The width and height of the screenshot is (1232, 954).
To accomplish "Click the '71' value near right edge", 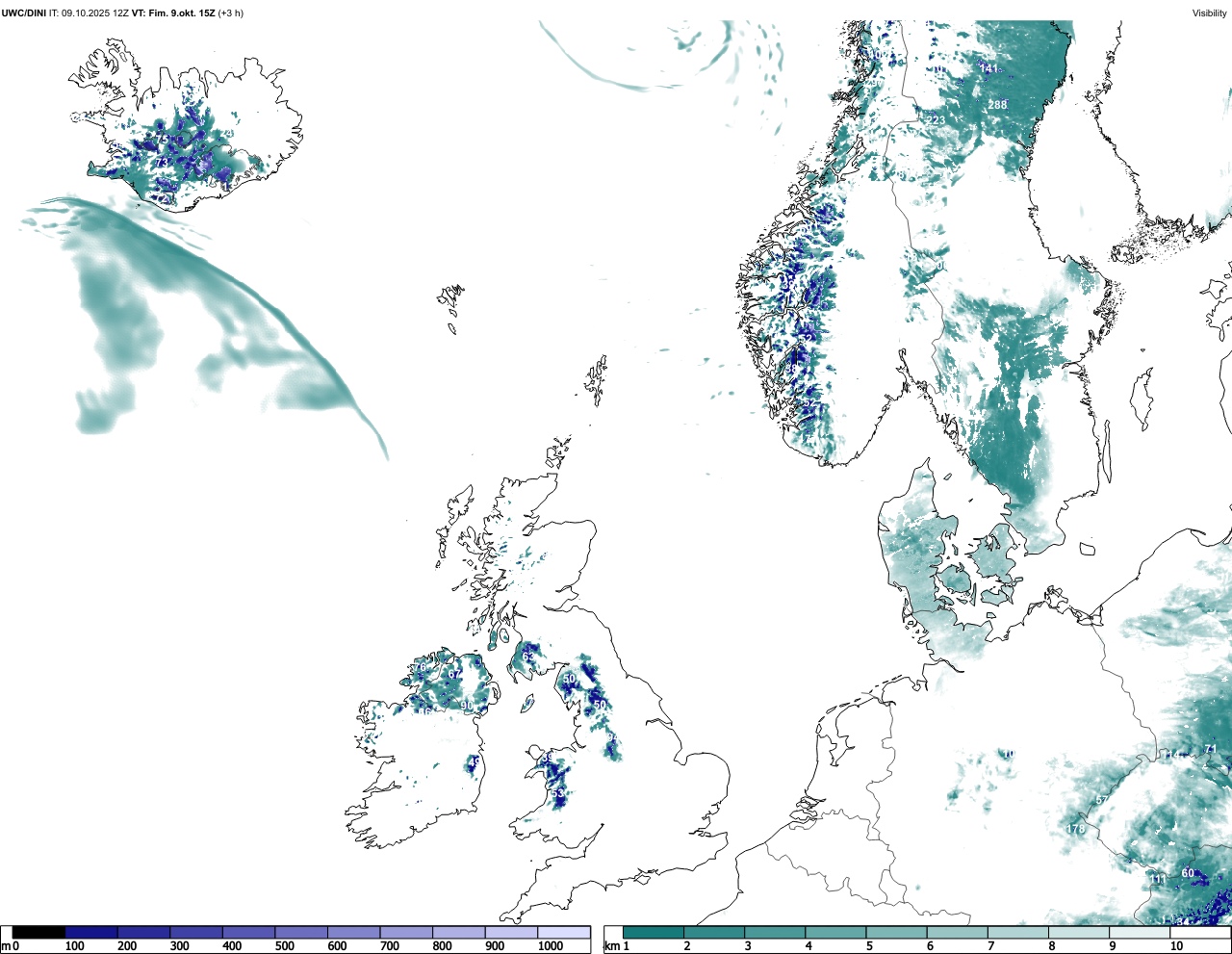I will click(x=1211, y=749).
